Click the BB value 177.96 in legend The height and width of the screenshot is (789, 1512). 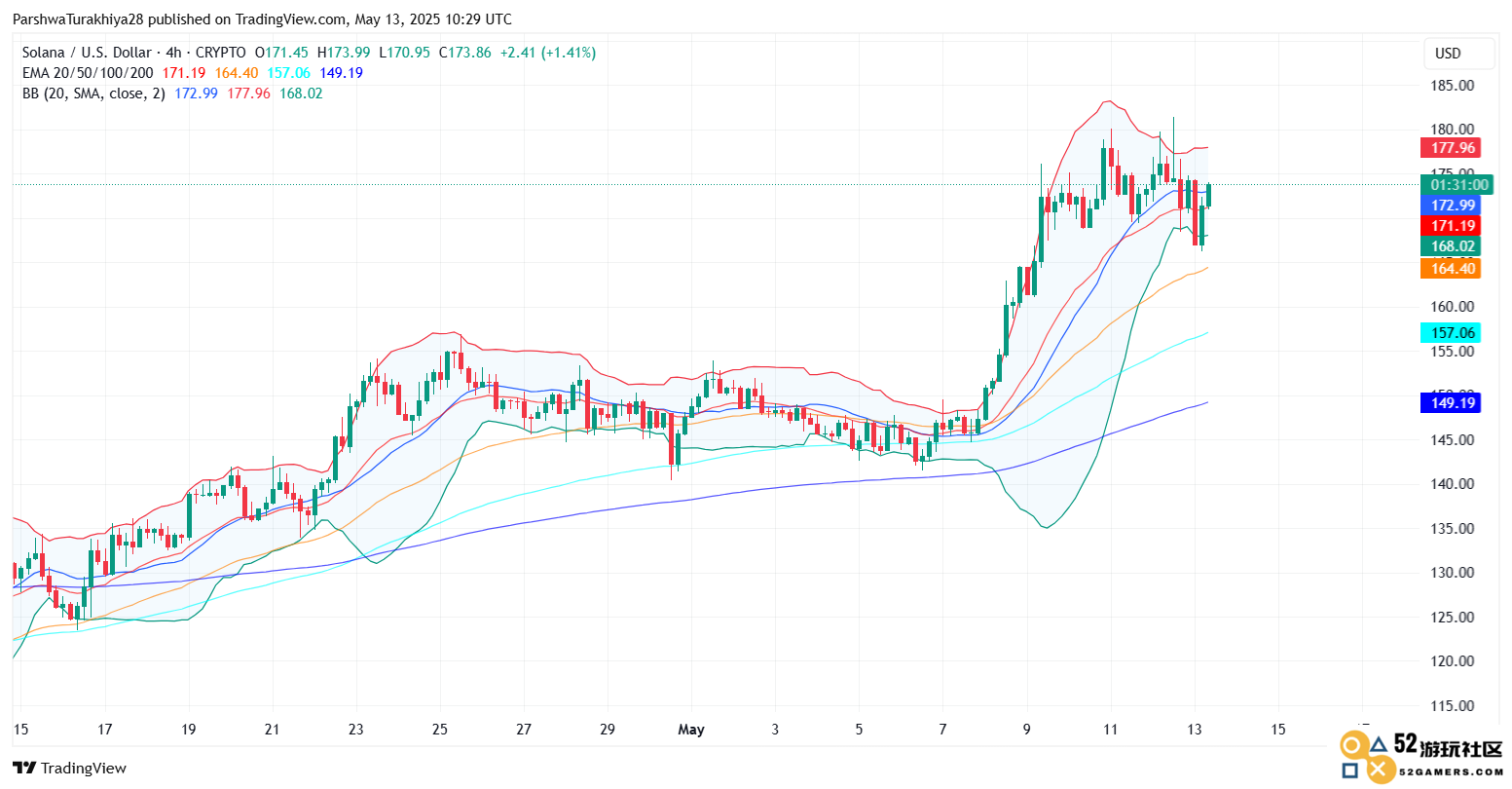tap(249, 94)
